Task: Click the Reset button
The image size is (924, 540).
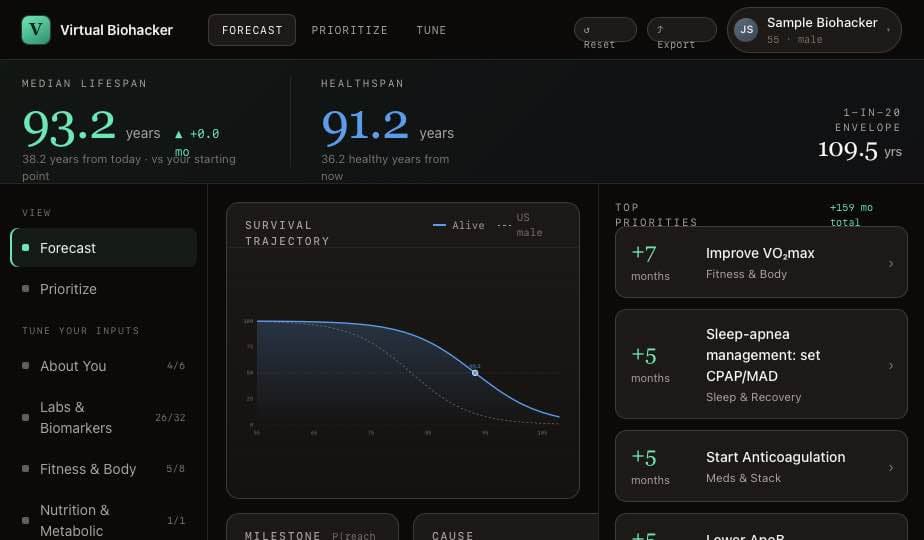Action: 605,30
